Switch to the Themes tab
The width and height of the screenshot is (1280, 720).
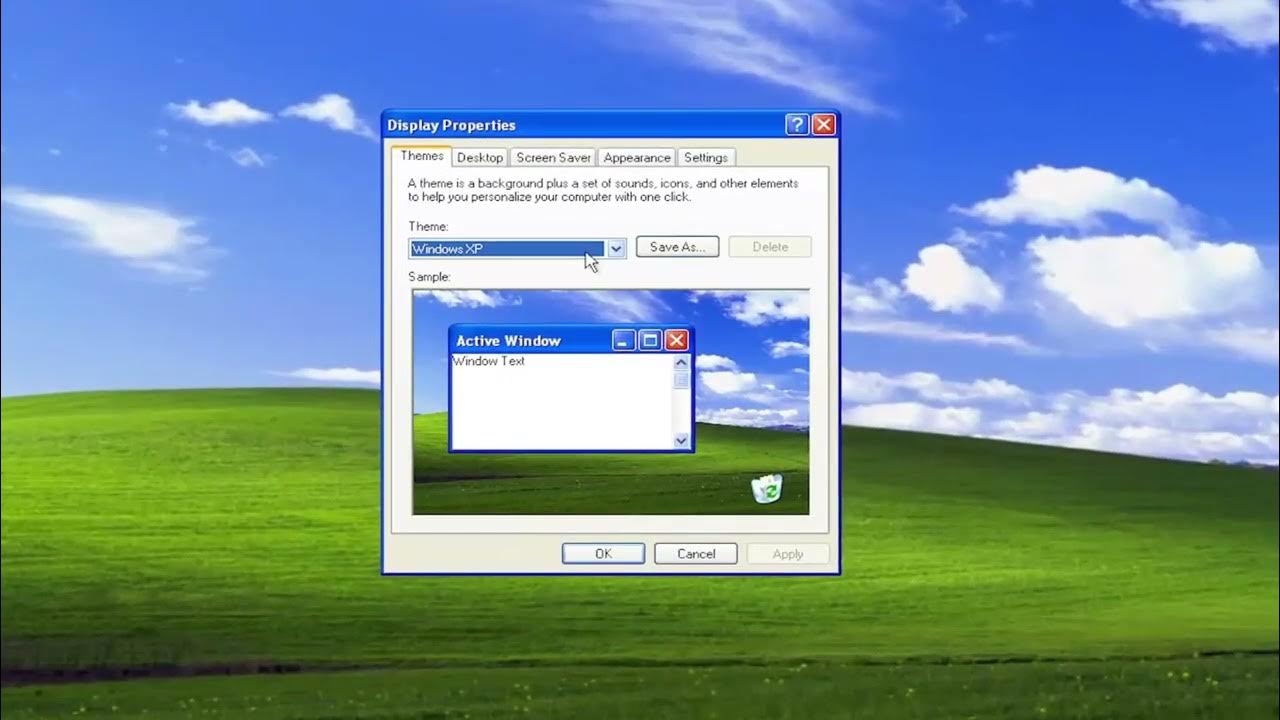click(422, 156)
